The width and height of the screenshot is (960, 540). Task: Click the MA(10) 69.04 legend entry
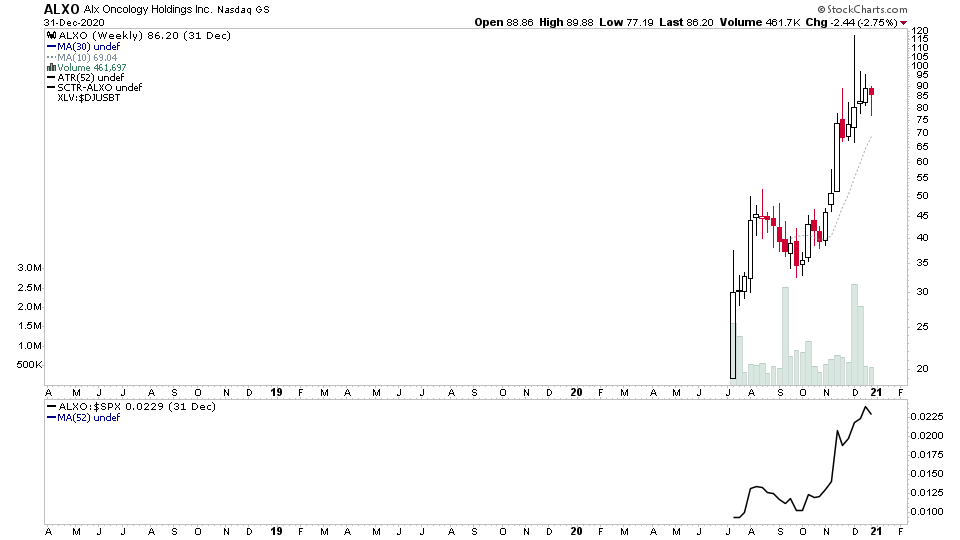87,58
